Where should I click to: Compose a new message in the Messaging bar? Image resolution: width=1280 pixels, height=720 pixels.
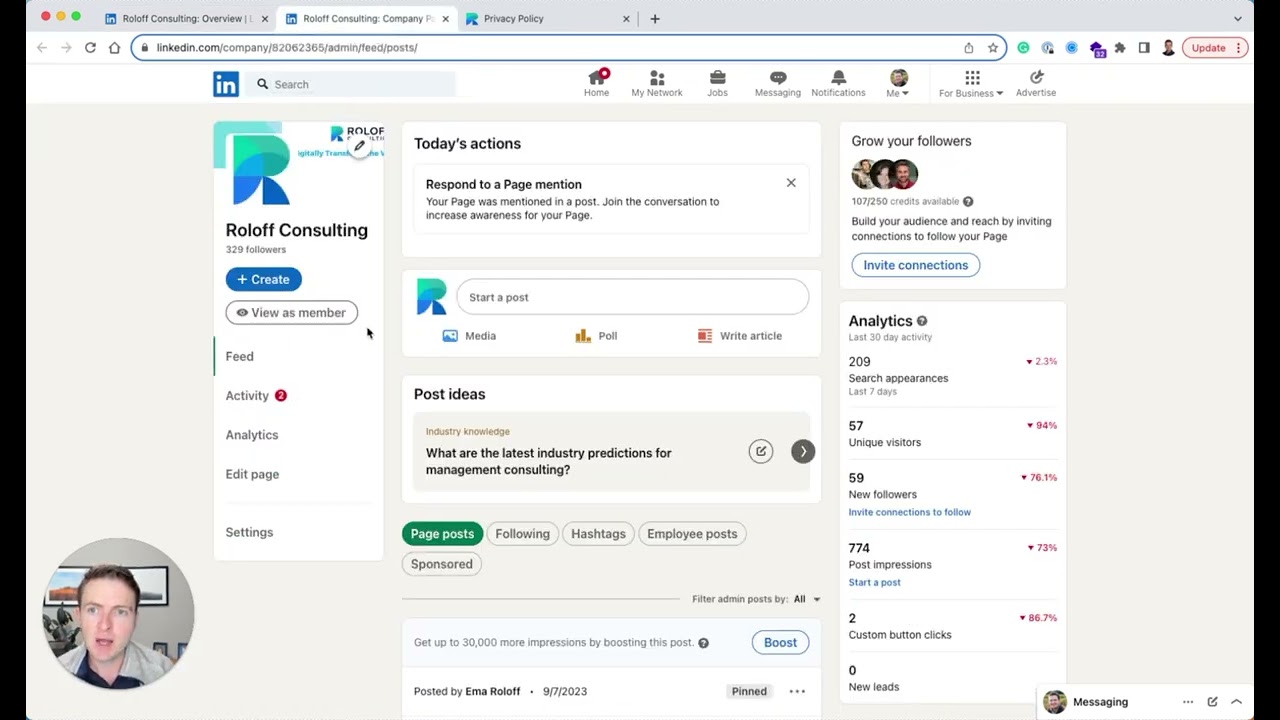1212,702
